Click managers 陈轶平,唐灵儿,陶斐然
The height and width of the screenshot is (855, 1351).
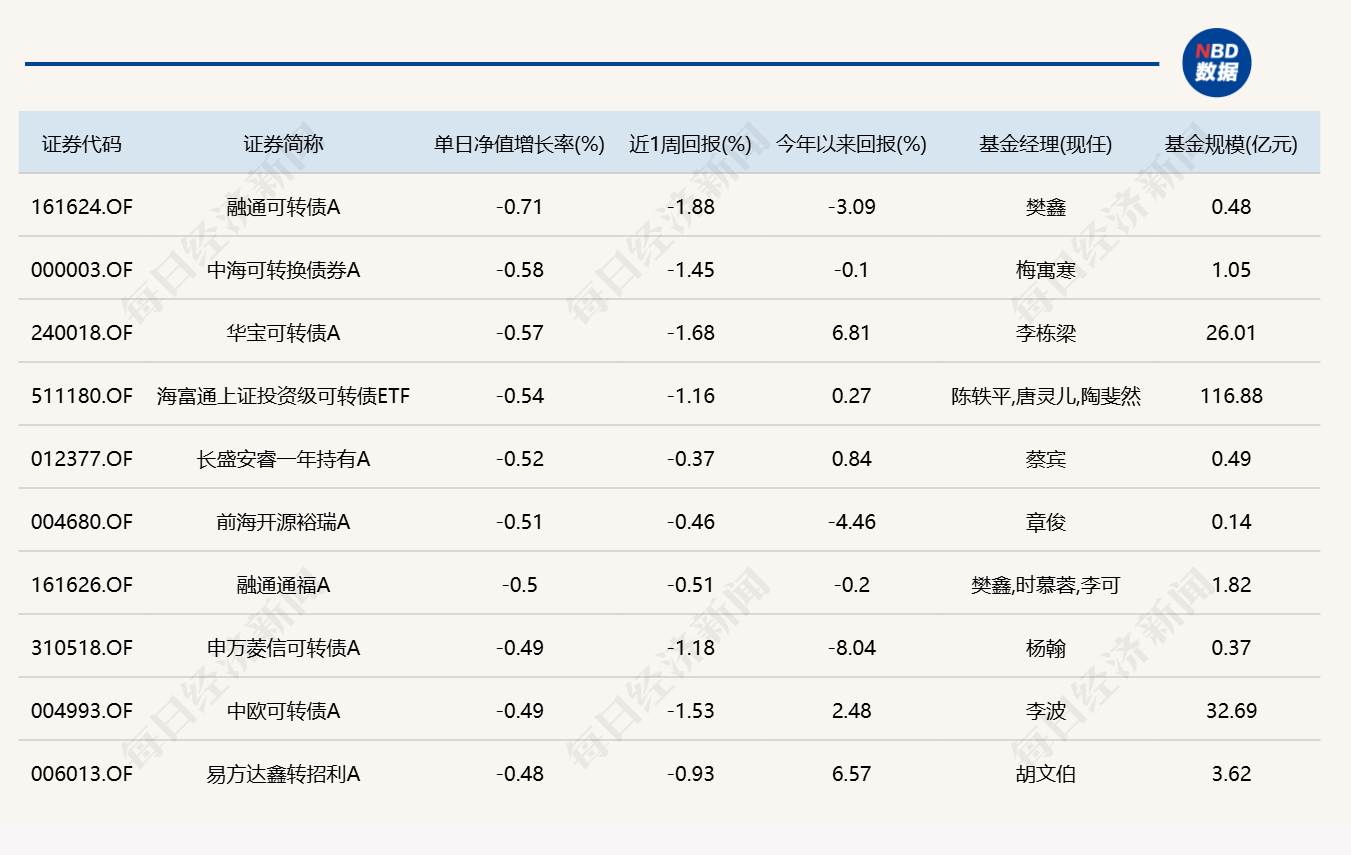coord(1046,396)
